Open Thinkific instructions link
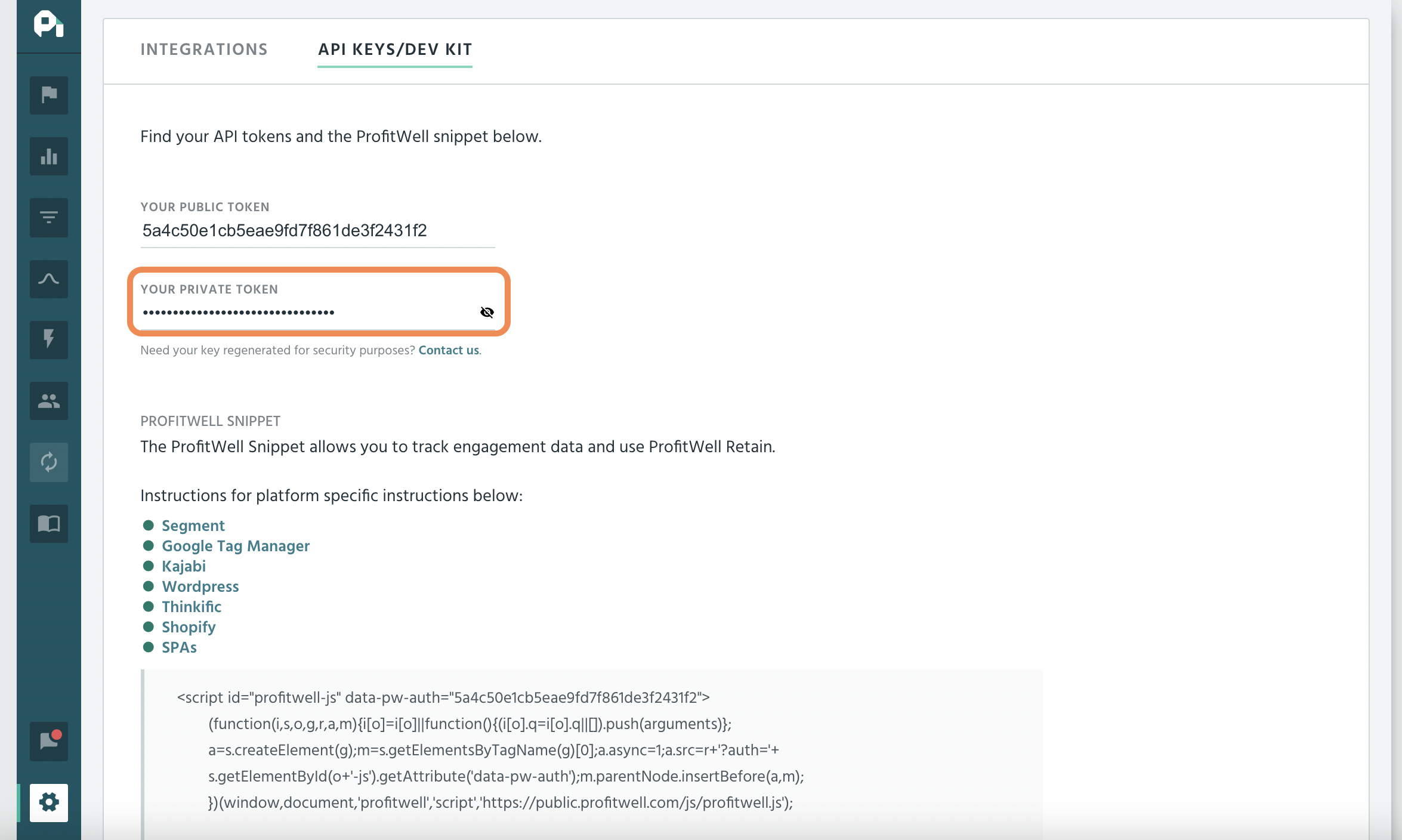Viewport: 1402px width, 840px height. [x=192, y=607]
